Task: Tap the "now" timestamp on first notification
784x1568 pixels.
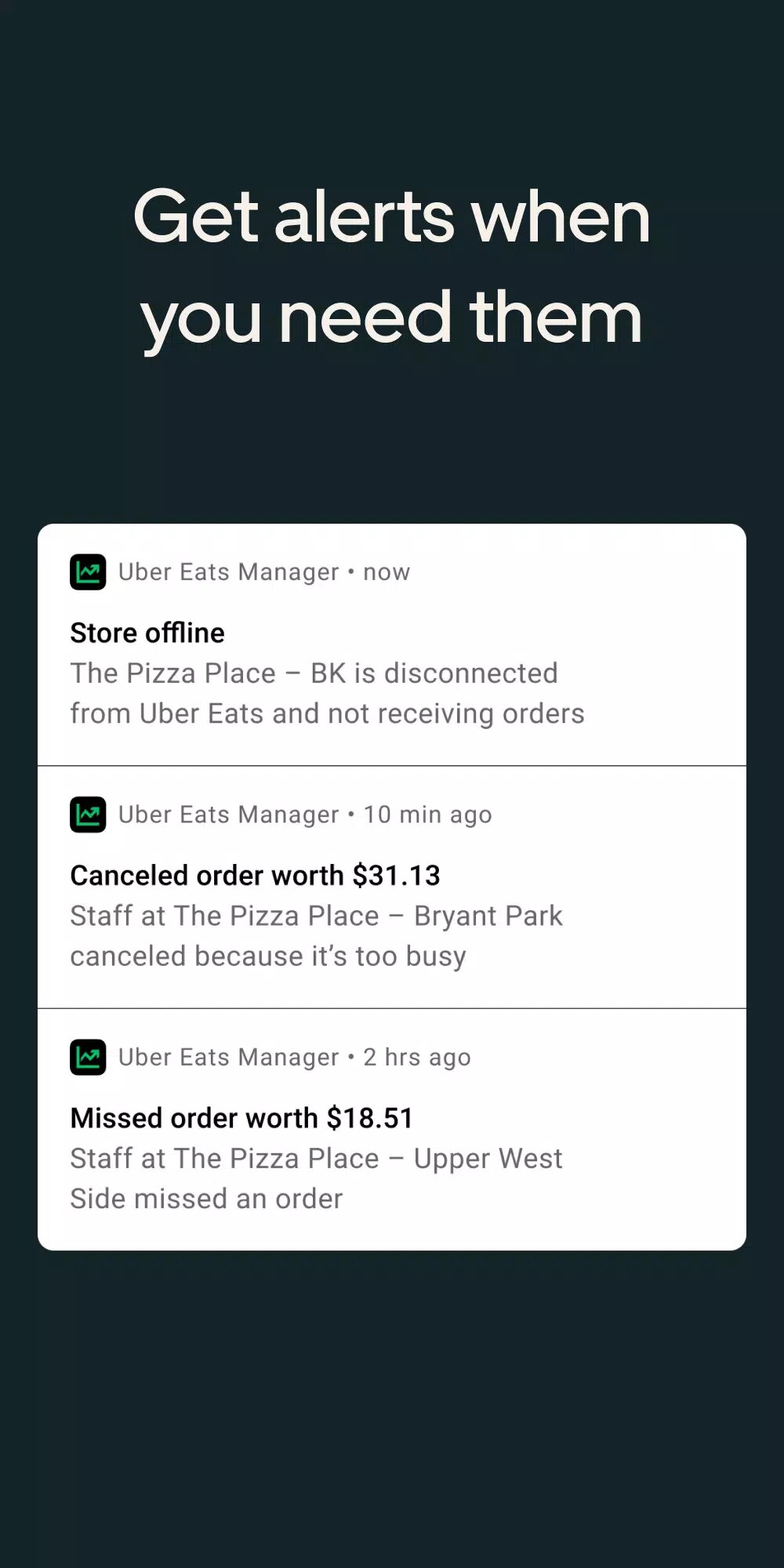Action: pyautogui.click(x=387, y=572)
